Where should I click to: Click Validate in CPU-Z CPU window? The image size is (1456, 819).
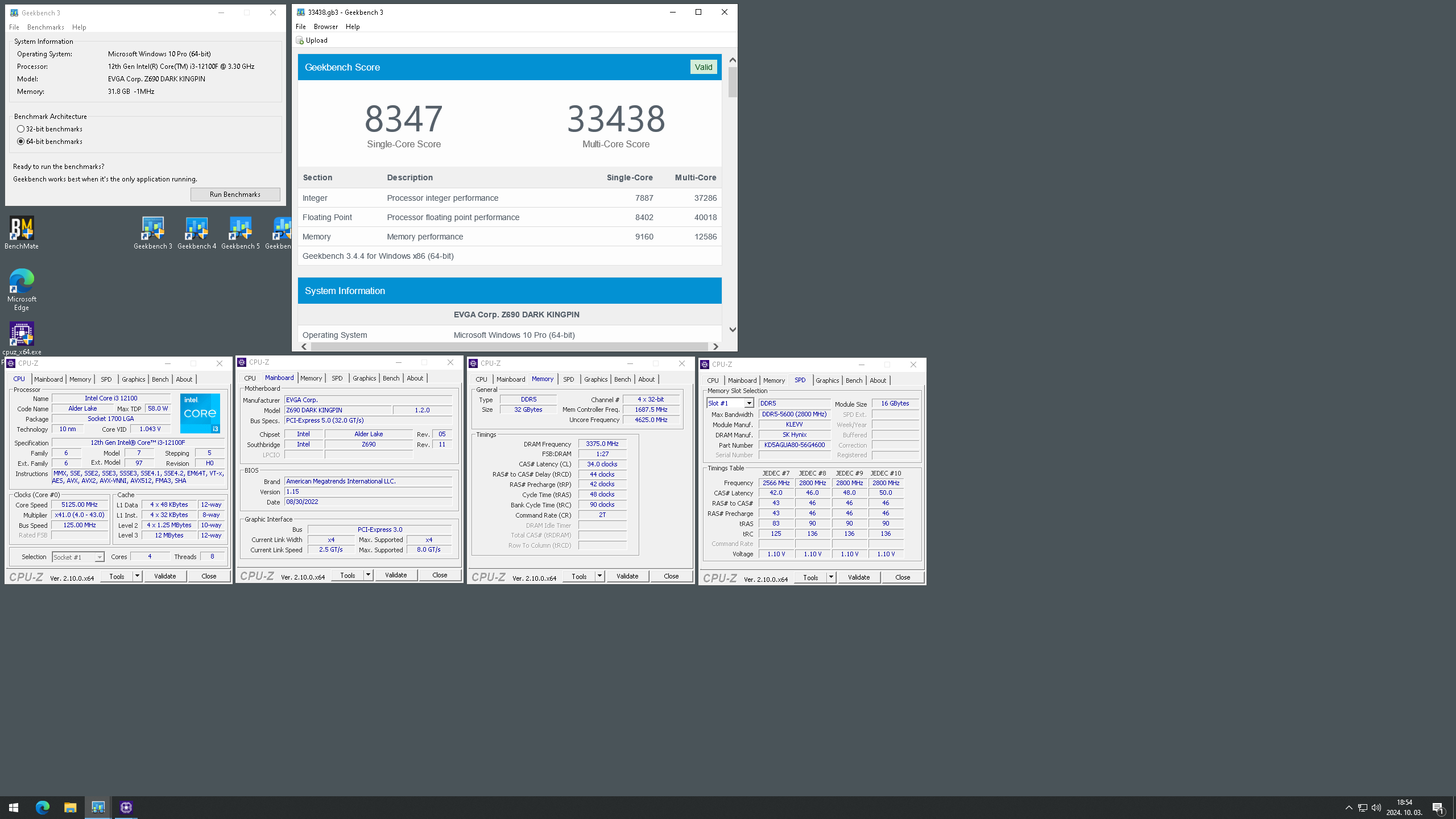[165, 576]
